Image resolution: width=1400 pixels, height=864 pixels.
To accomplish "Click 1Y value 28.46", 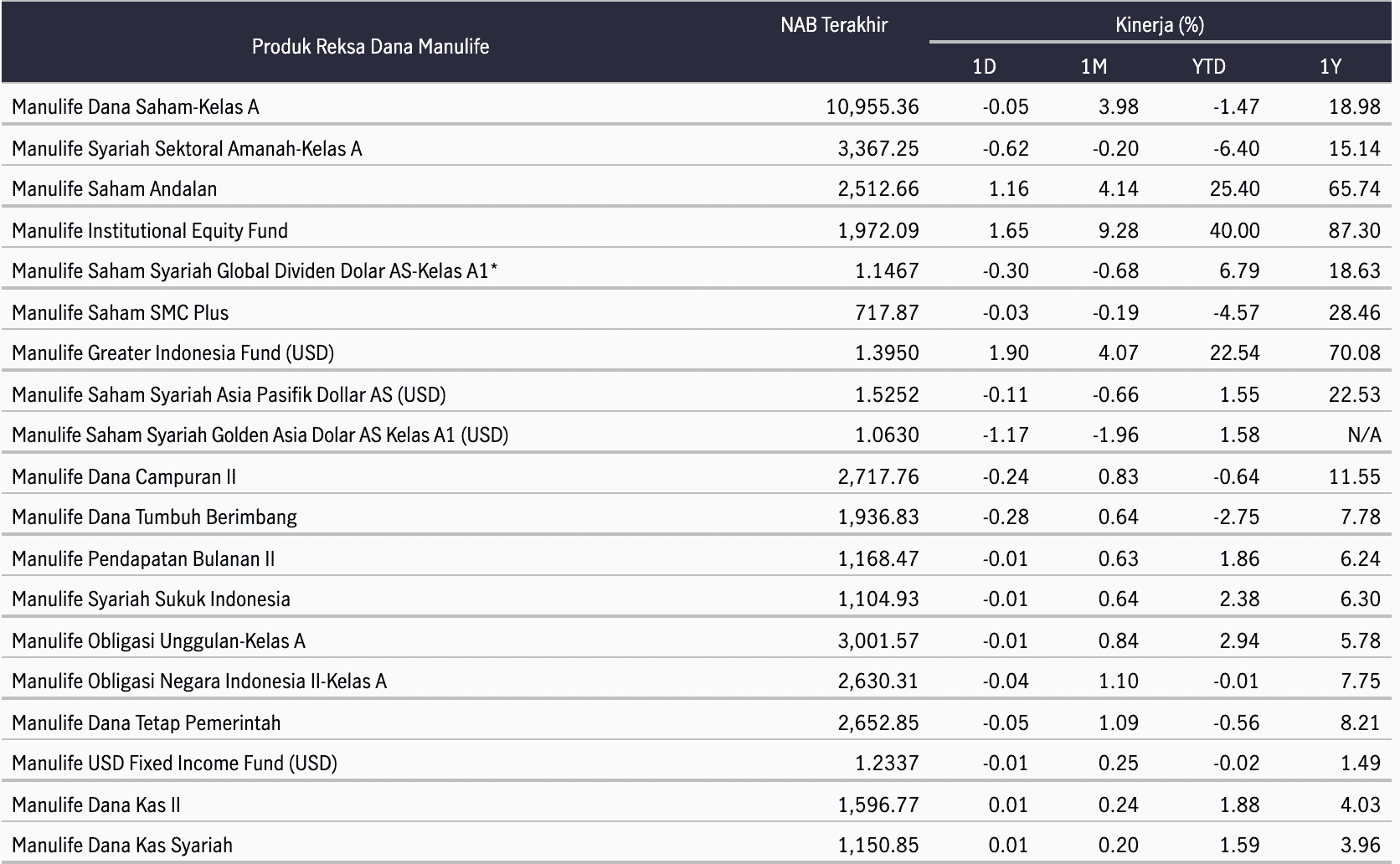I will click(1354, 312).
